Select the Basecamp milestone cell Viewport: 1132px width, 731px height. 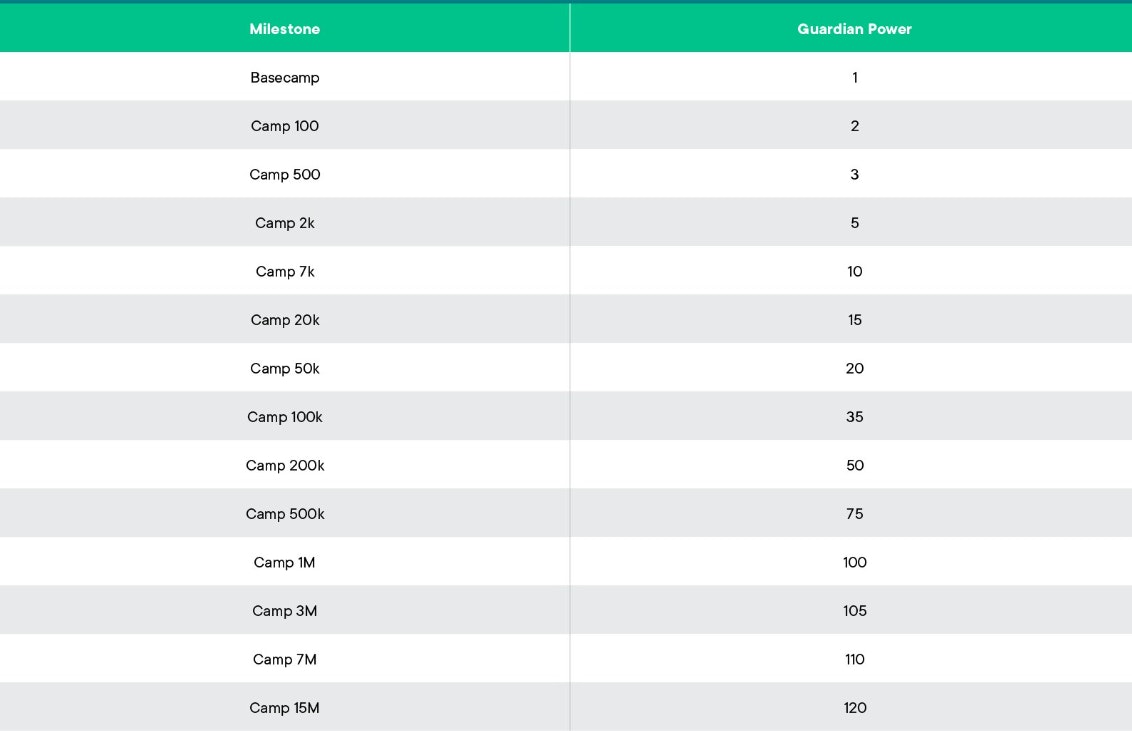[285, 77]
